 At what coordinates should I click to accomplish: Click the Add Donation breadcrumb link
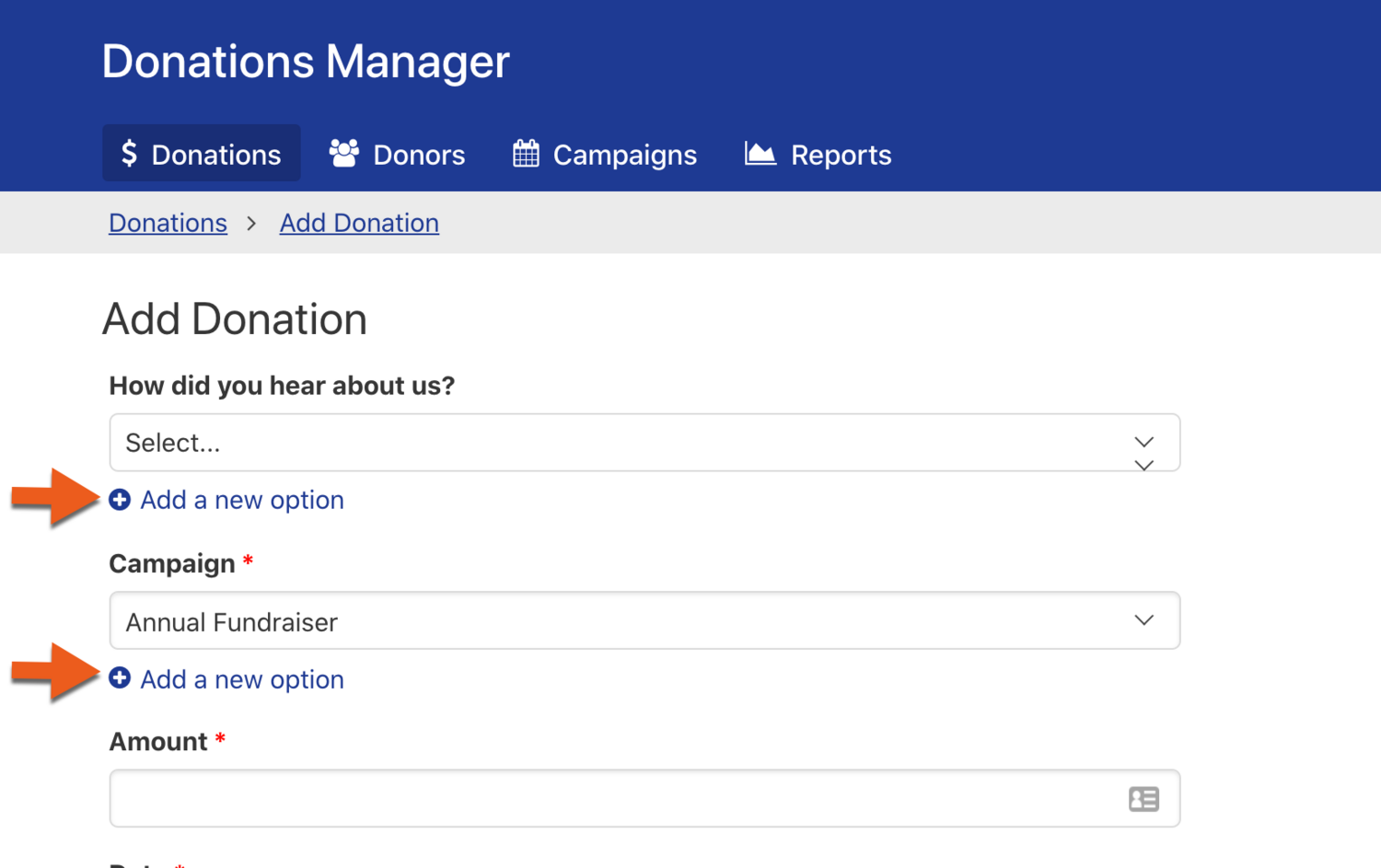click(x=359, y=223)
